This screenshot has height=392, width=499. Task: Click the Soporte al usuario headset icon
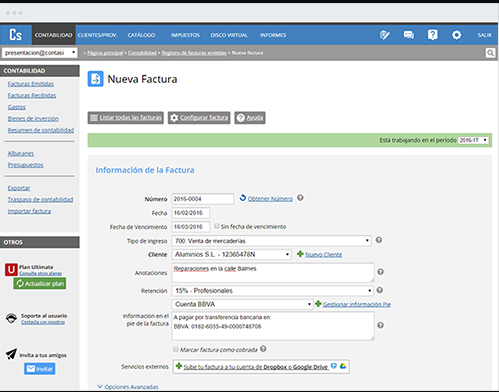(x=11, y=318)
